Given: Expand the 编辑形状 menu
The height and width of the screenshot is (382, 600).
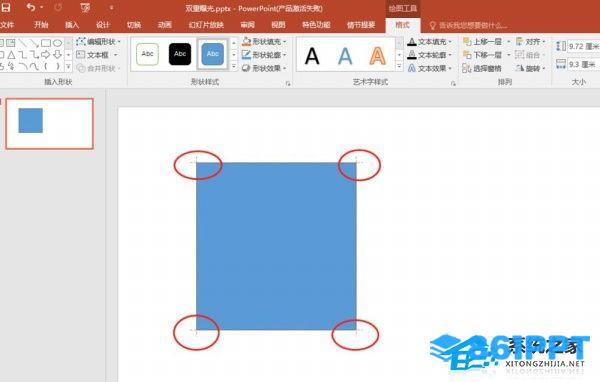Looking at the screenshot, I should (99, 41).
